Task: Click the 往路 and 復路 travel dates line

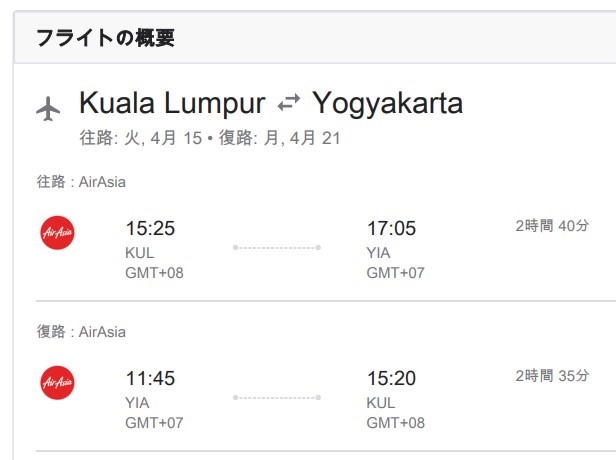Action: pyautogui.click(x=210, y=138)
